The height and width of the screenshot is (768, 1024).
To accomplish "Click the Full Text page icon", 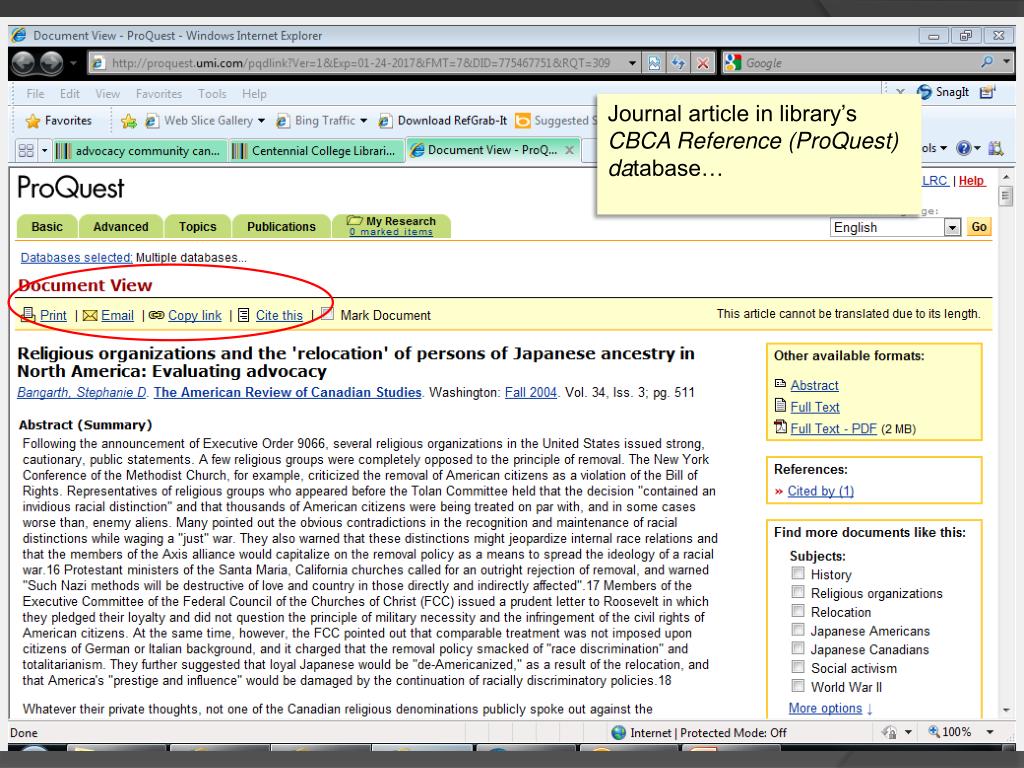I will point(780,406).
